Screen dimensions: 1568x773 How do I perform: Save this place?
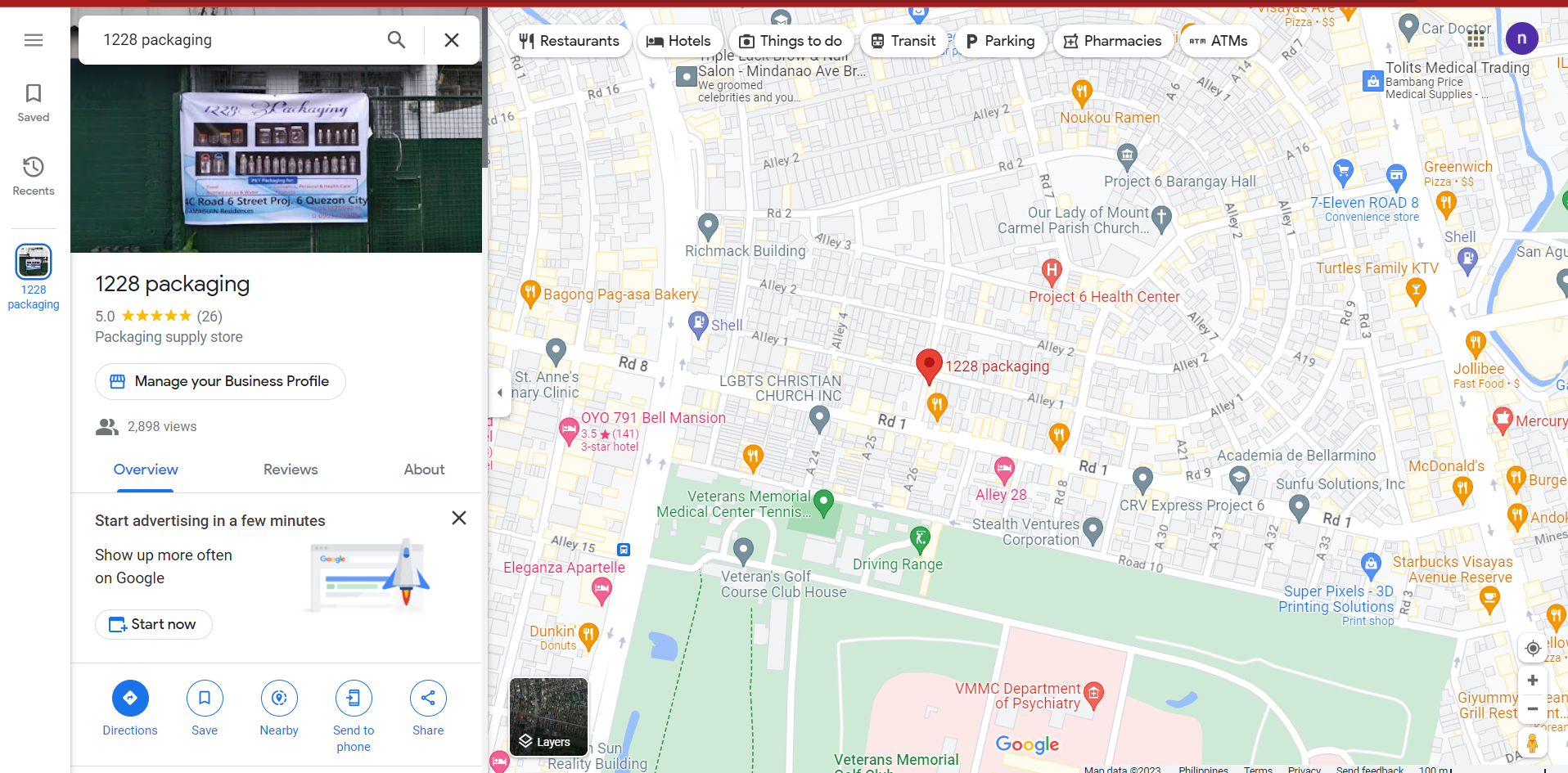(205, 708)
